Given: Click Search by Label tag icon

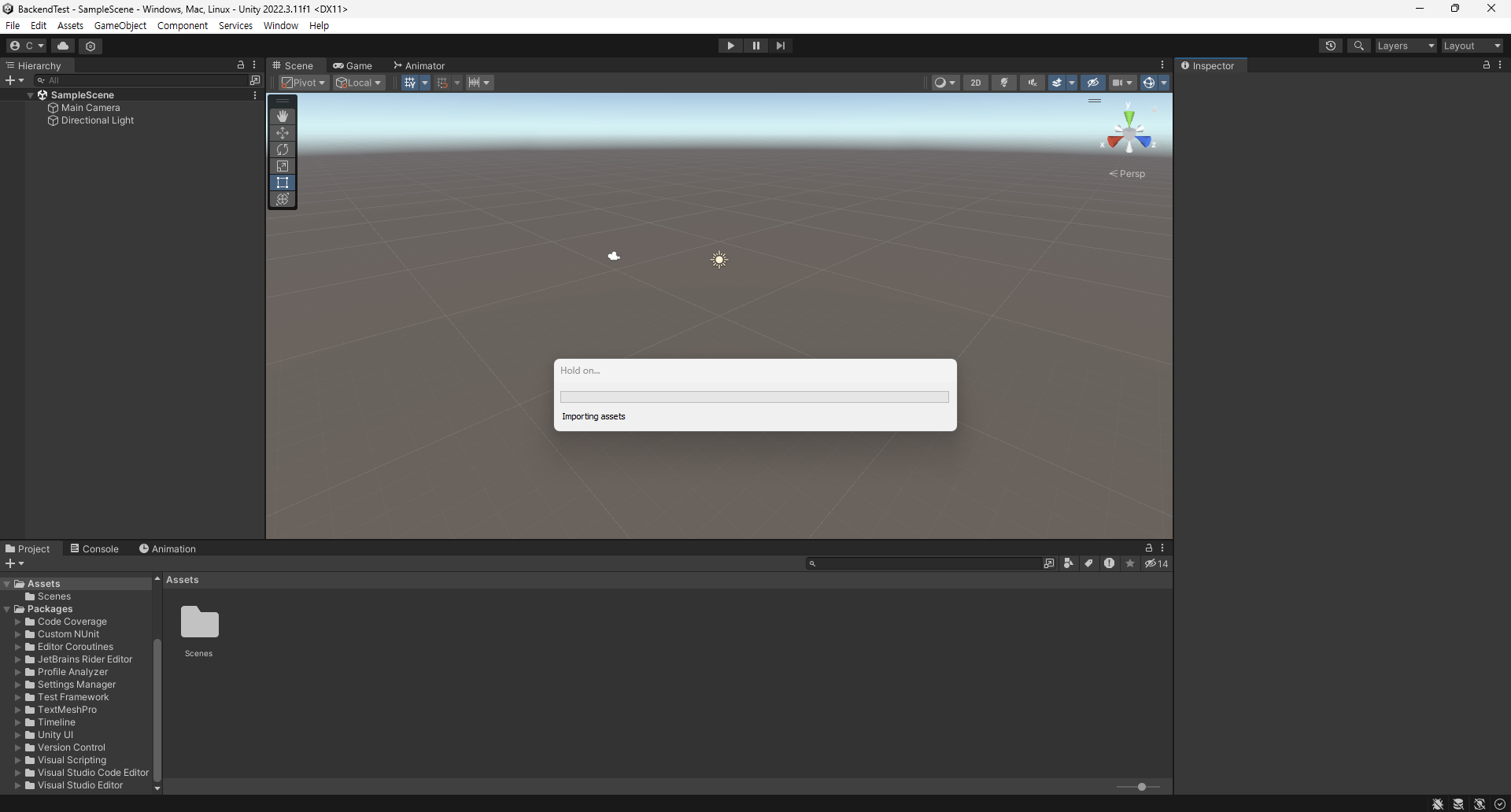Looking at the screenshot, I should pos(1088,563).
